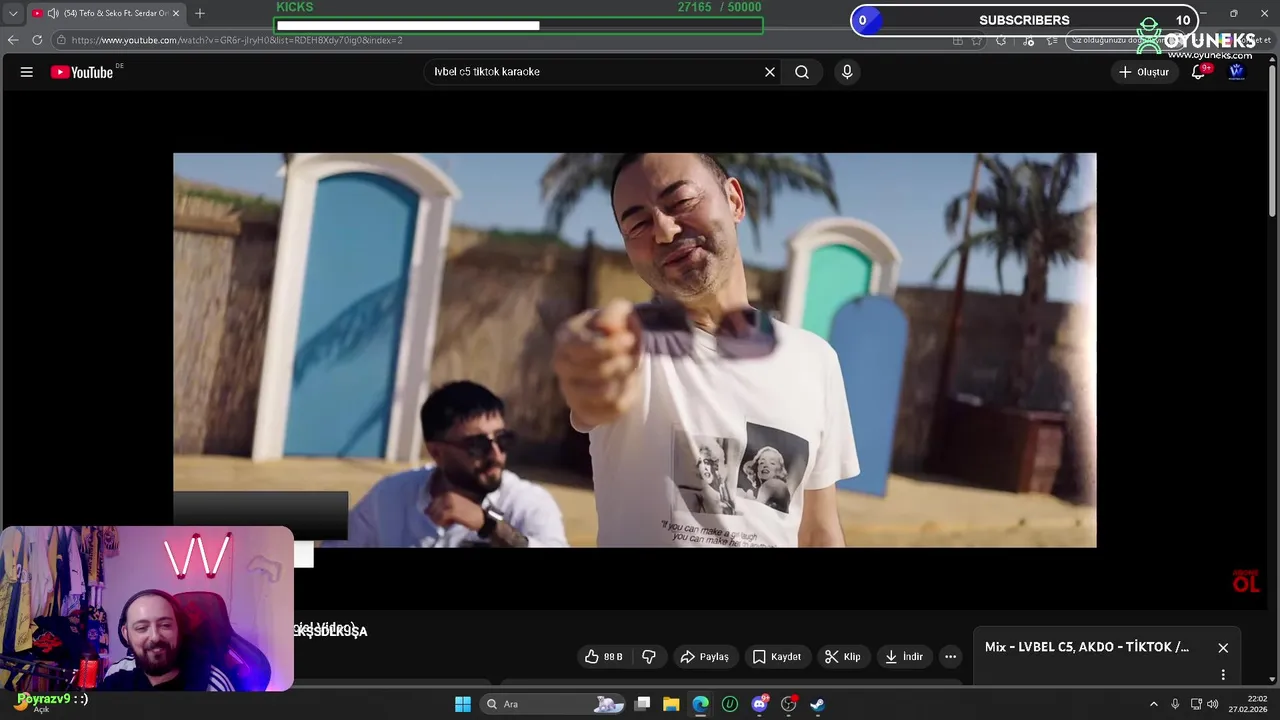Image resolution: width=1280 pixels, height=720 pixels.
Task: Click the system tray microphone icon
Action: pos(1175,704)
